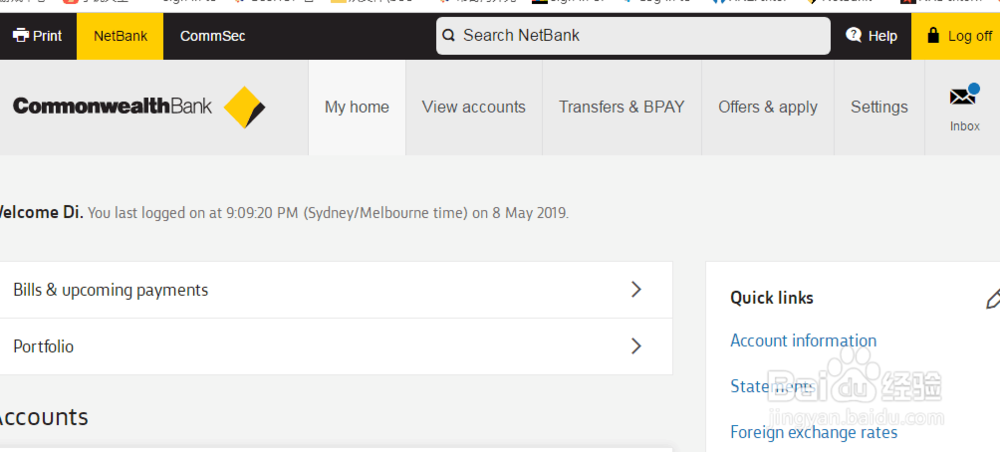Viewport: 1000px width, 452px height.
Task: Click into the Search NetBank field
Action: 633,36
